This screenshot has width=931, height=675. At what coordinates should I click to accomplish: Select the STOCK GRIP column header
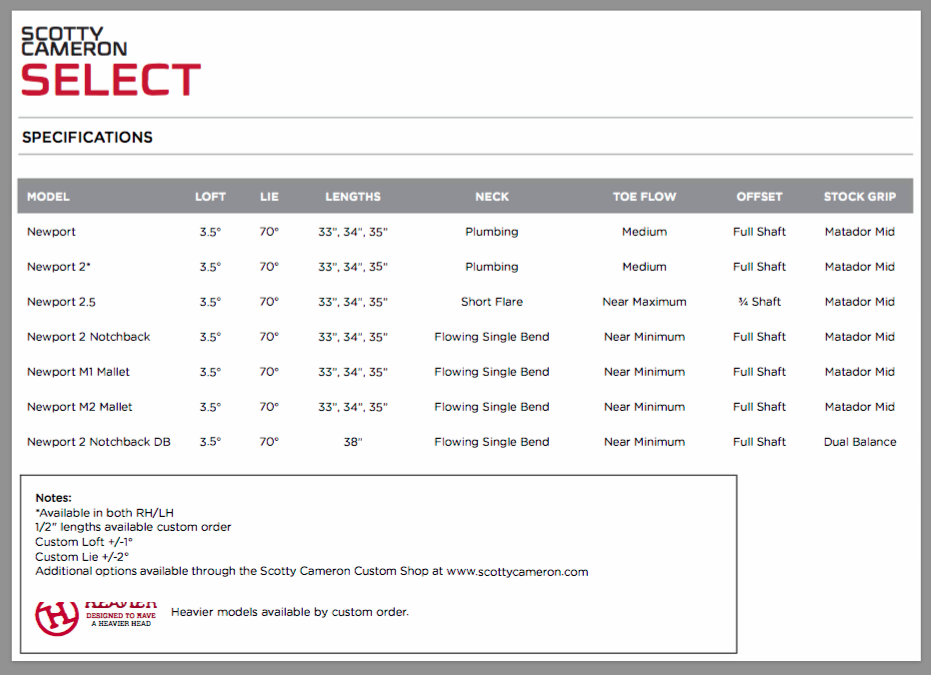(x=859, y=197)
